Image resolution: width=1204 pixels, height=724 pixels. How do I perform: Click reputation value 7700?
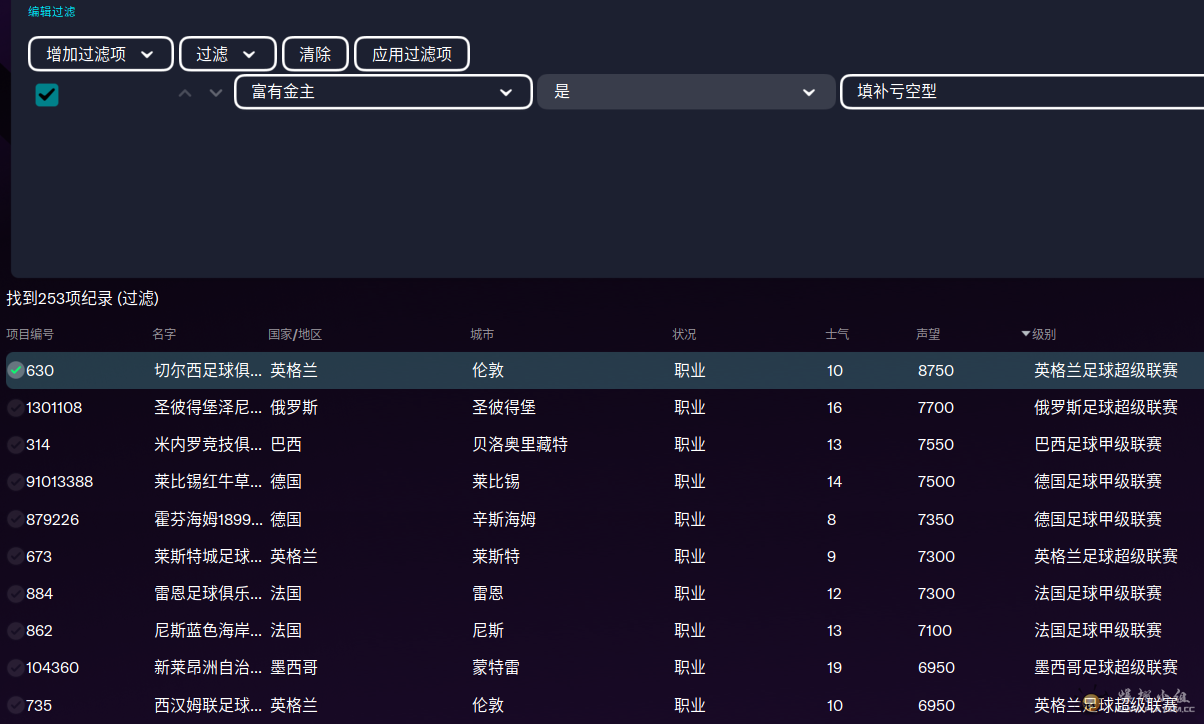point(936,408)
